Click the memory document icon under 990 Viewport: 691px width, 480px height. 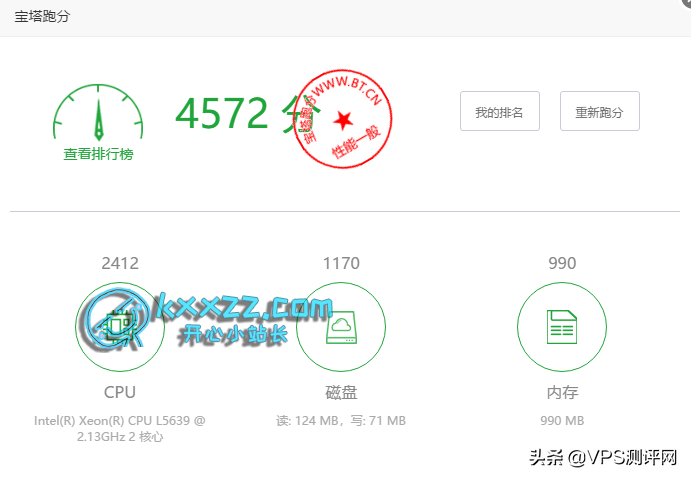click(x=562, y=327)
